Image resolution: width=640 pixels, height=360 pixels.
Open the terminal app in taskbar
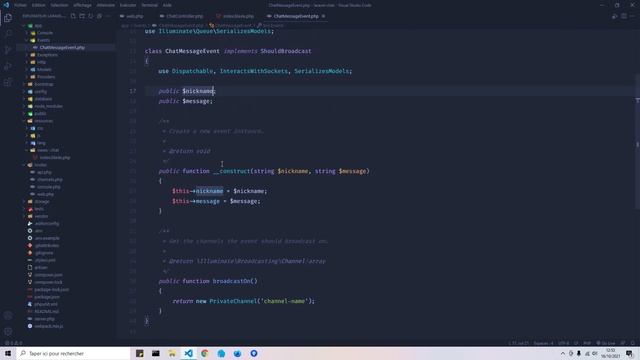pos(156,353)
